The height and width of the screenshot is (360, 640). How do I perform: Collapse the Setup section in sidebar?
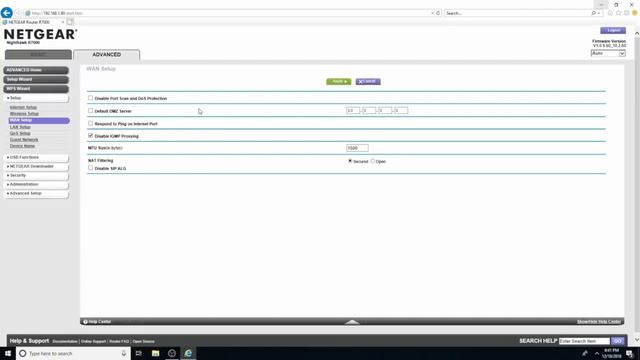click(x=36, y=98)
